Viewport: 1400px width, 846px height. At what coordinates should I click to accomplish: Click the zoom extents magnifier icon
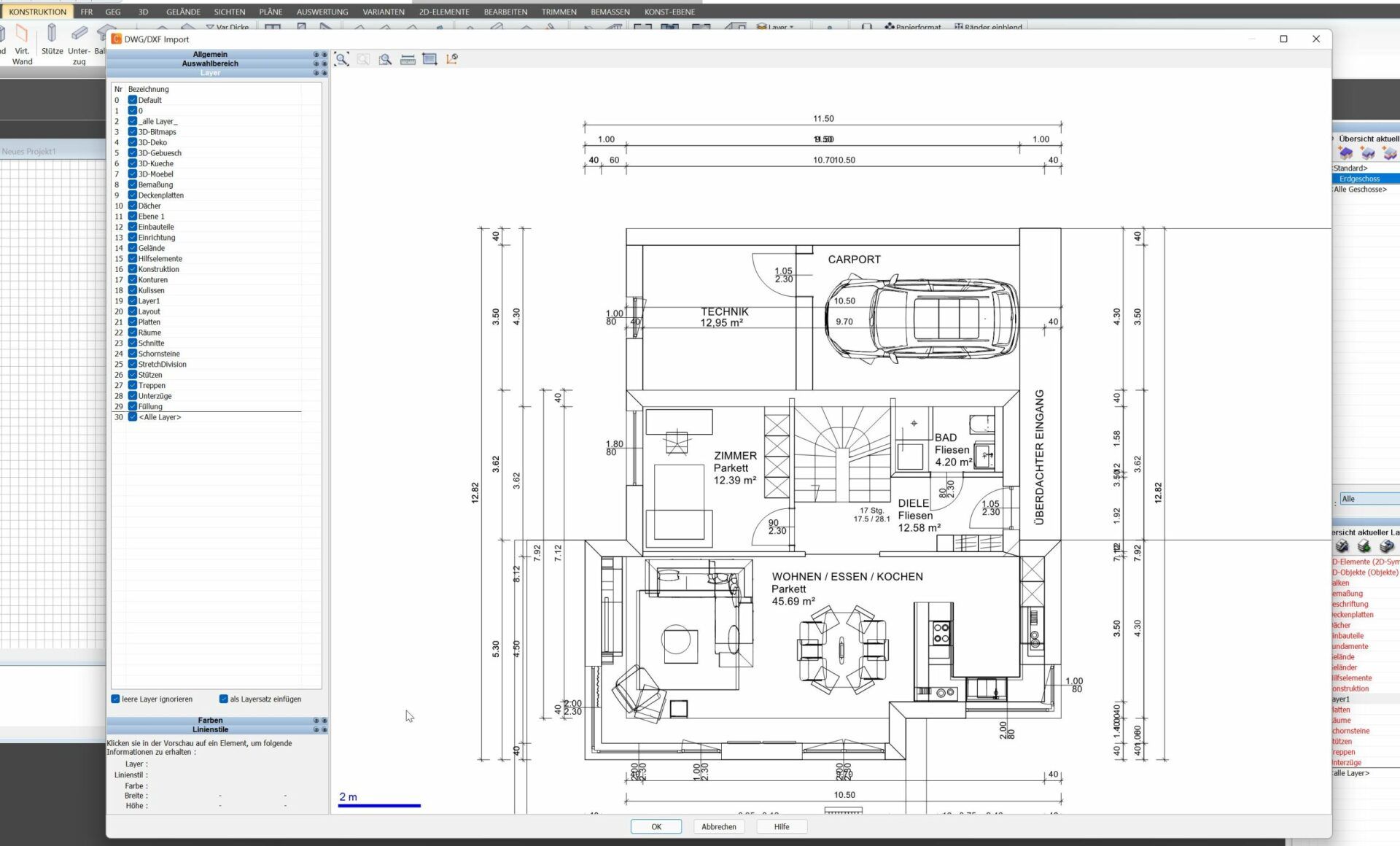(x=342, y=59)
